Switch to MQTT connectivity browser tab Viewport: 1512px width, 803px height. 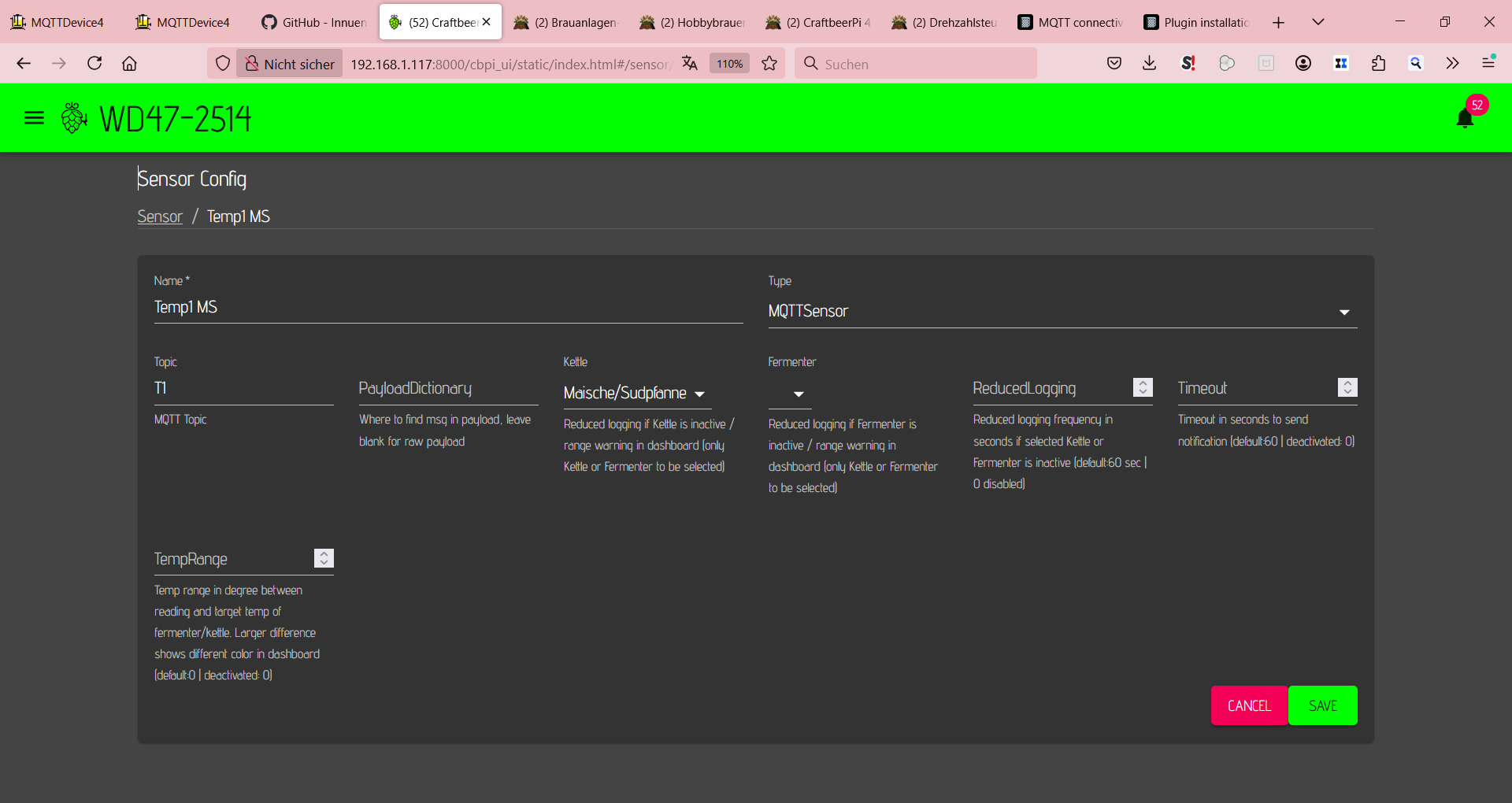pos(1071,22)
